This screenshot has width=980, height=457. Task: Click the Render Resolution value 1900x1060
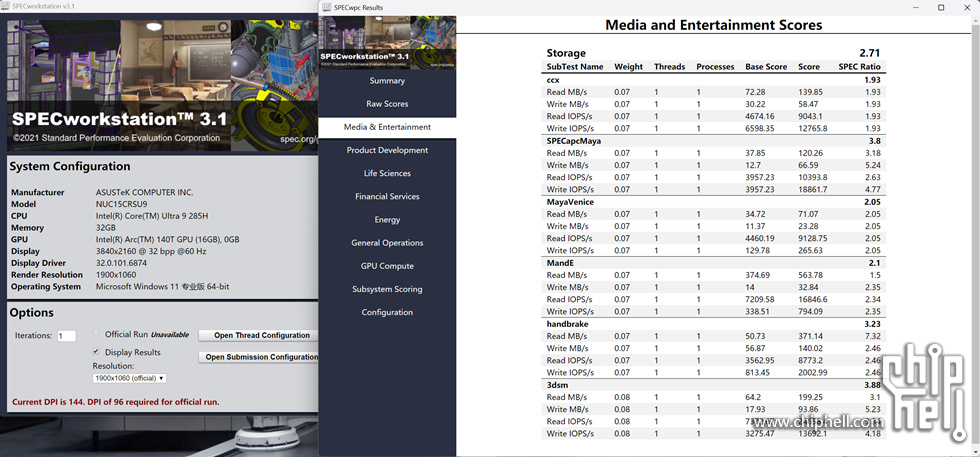point(116,275)
